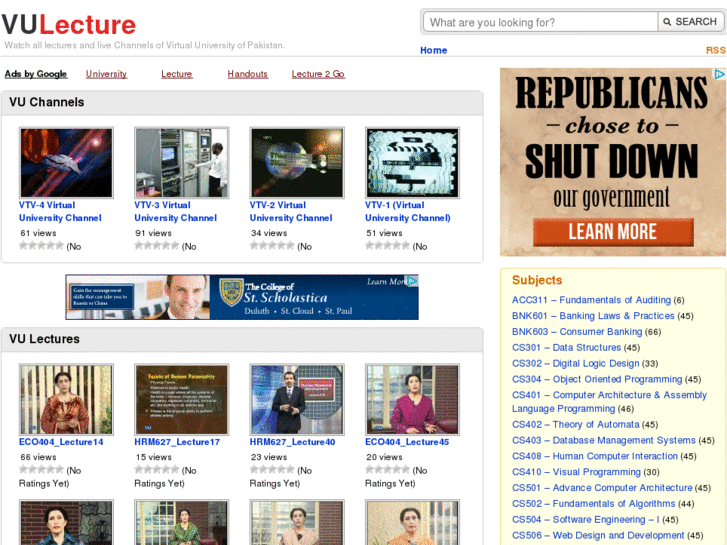This screenshot has height=545, width=727.
Task: Open the Home menu item
Action: pos(434,50)
